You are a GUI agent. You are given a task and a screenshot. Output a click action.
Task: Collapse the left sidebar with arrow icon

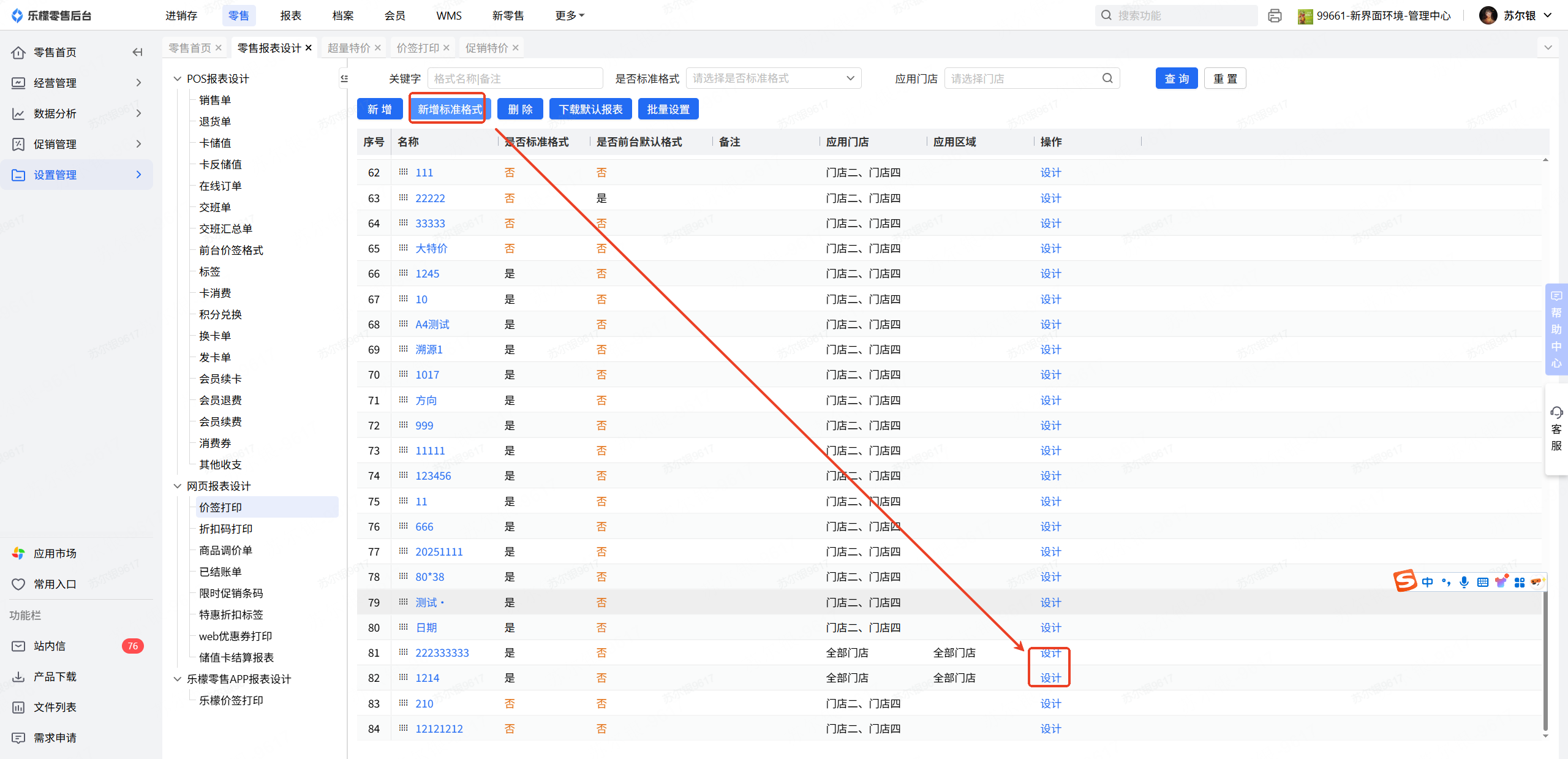pos(137,52)
